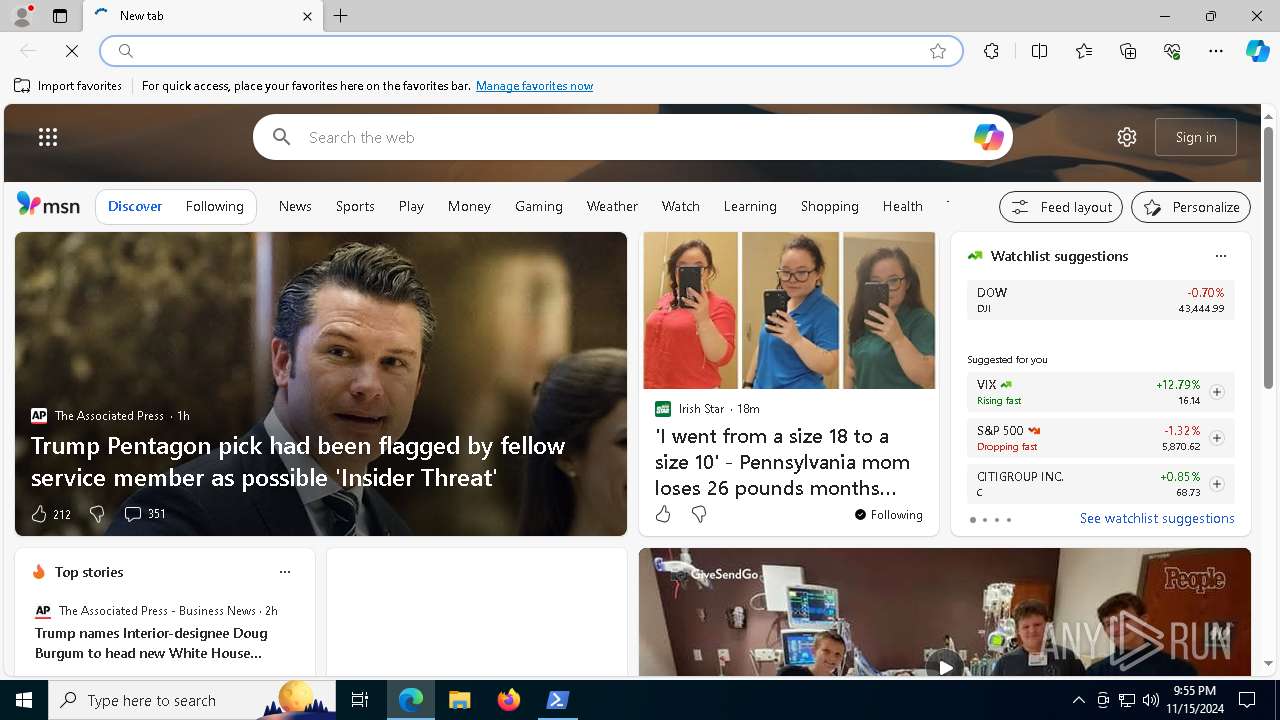The height and width of the screenshot is (720, 1280).
Task: Open Edge Copilot sidebar icon
Action: pyautogui.click(x=1257, y=51)
